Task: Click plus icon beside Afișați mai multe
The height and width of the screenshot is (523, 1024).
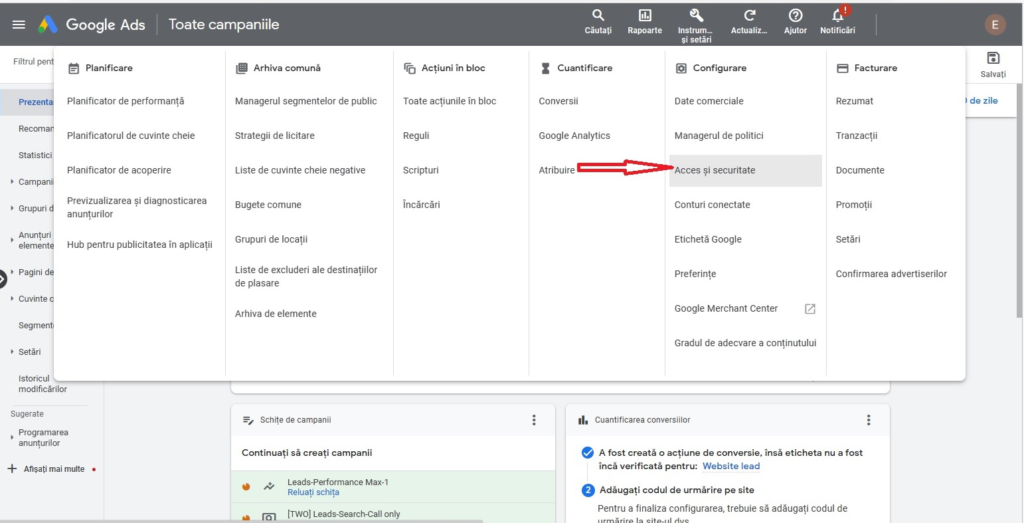Action: coord(12,469)
